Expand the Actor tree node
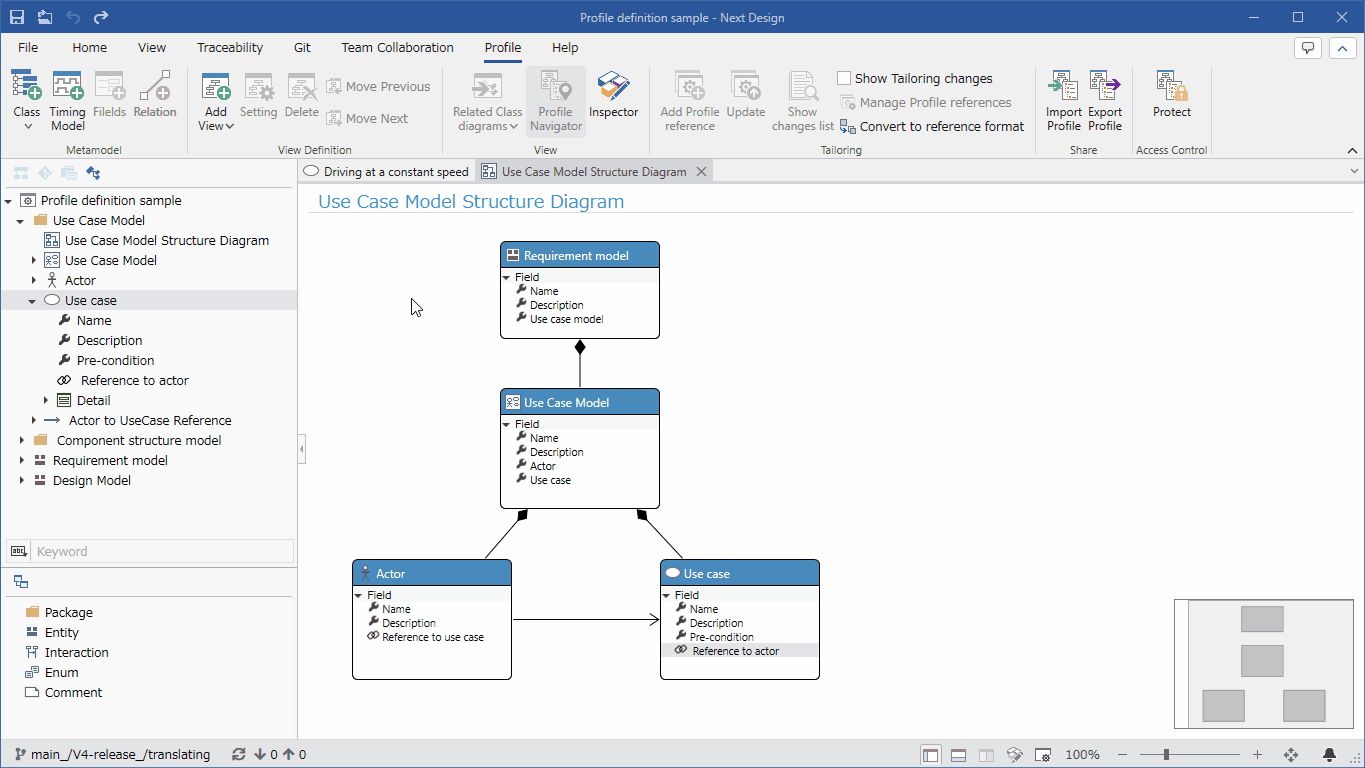 click(34, 281)
